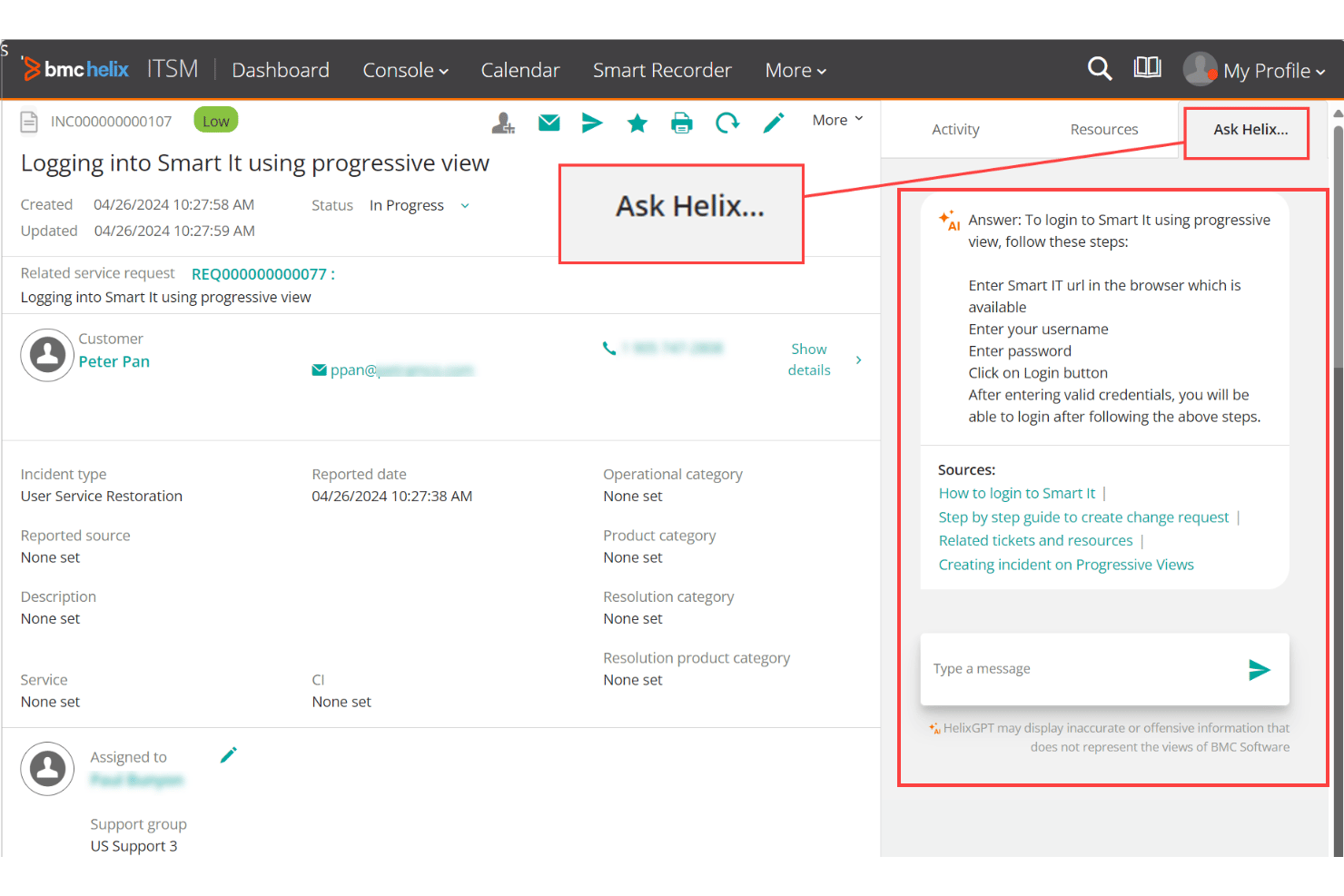
Task: Click the star follow icon
Action: point(637,123)
